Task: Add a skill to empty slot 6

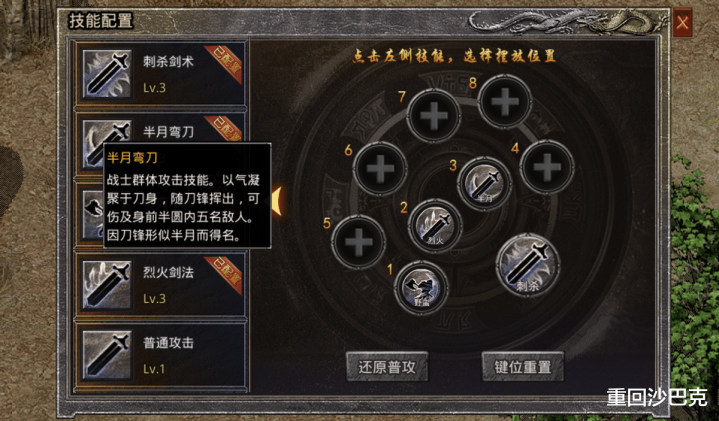Action: tap(380, 169)
